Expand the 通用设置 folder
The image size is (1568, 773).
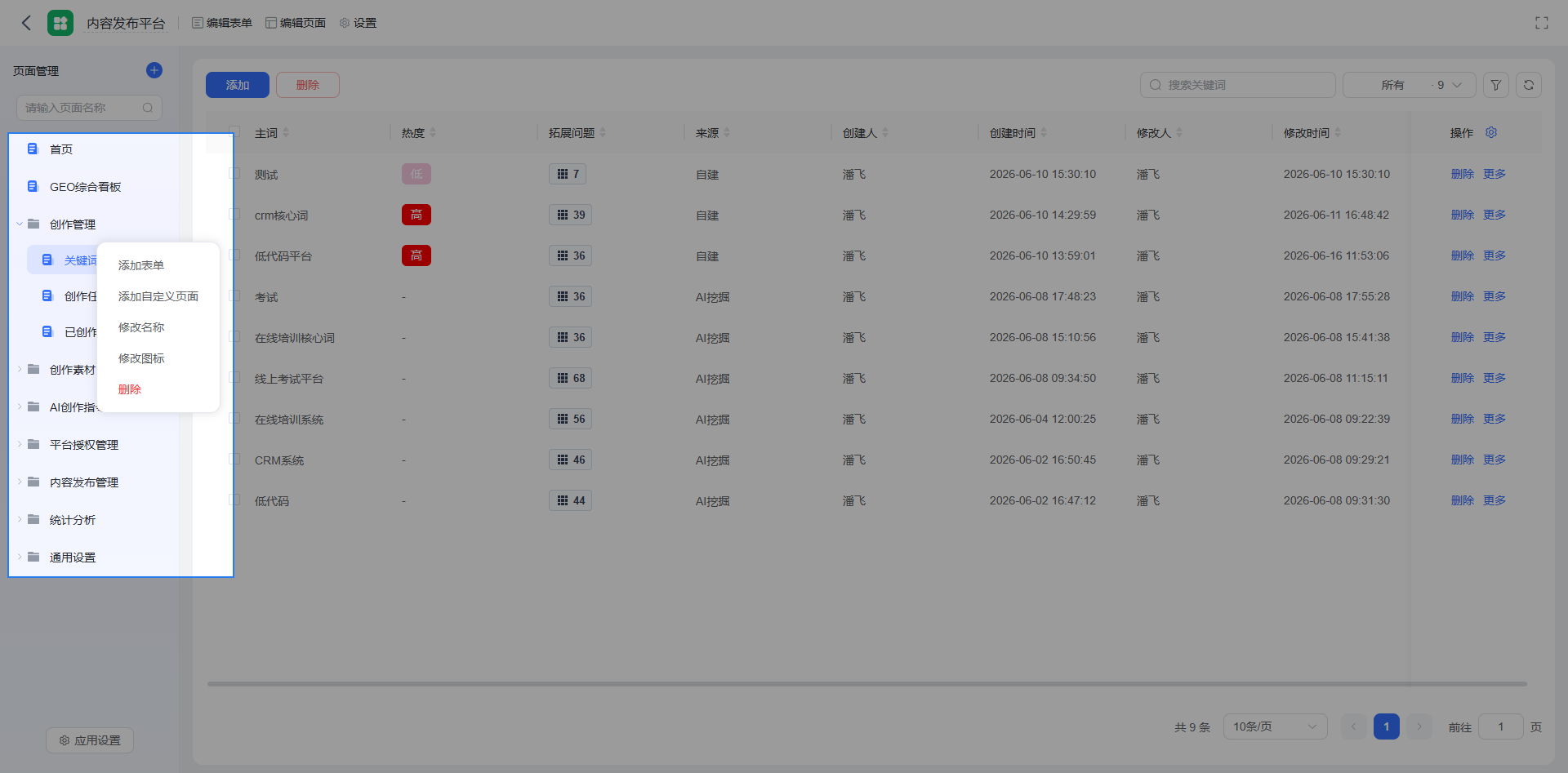coord(20,557)
